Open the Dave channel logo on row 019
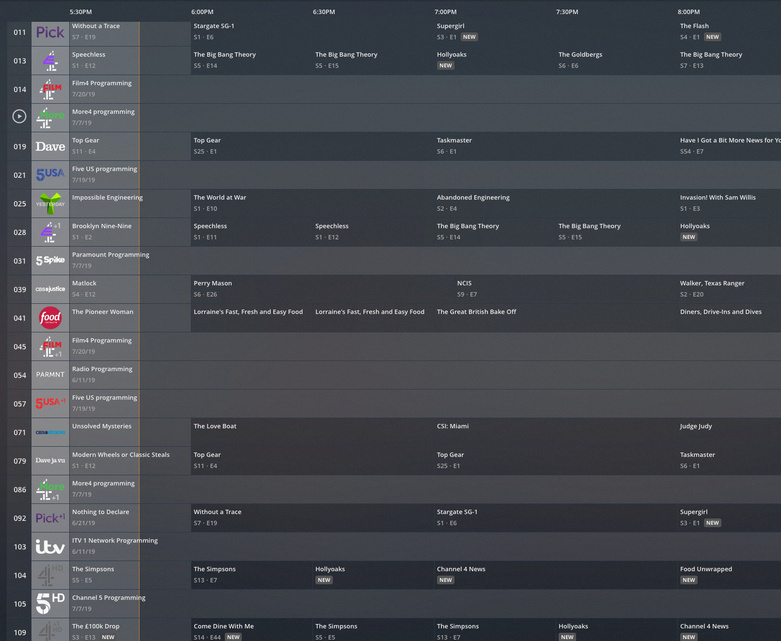781x641 pixels. tap(50, 147)
